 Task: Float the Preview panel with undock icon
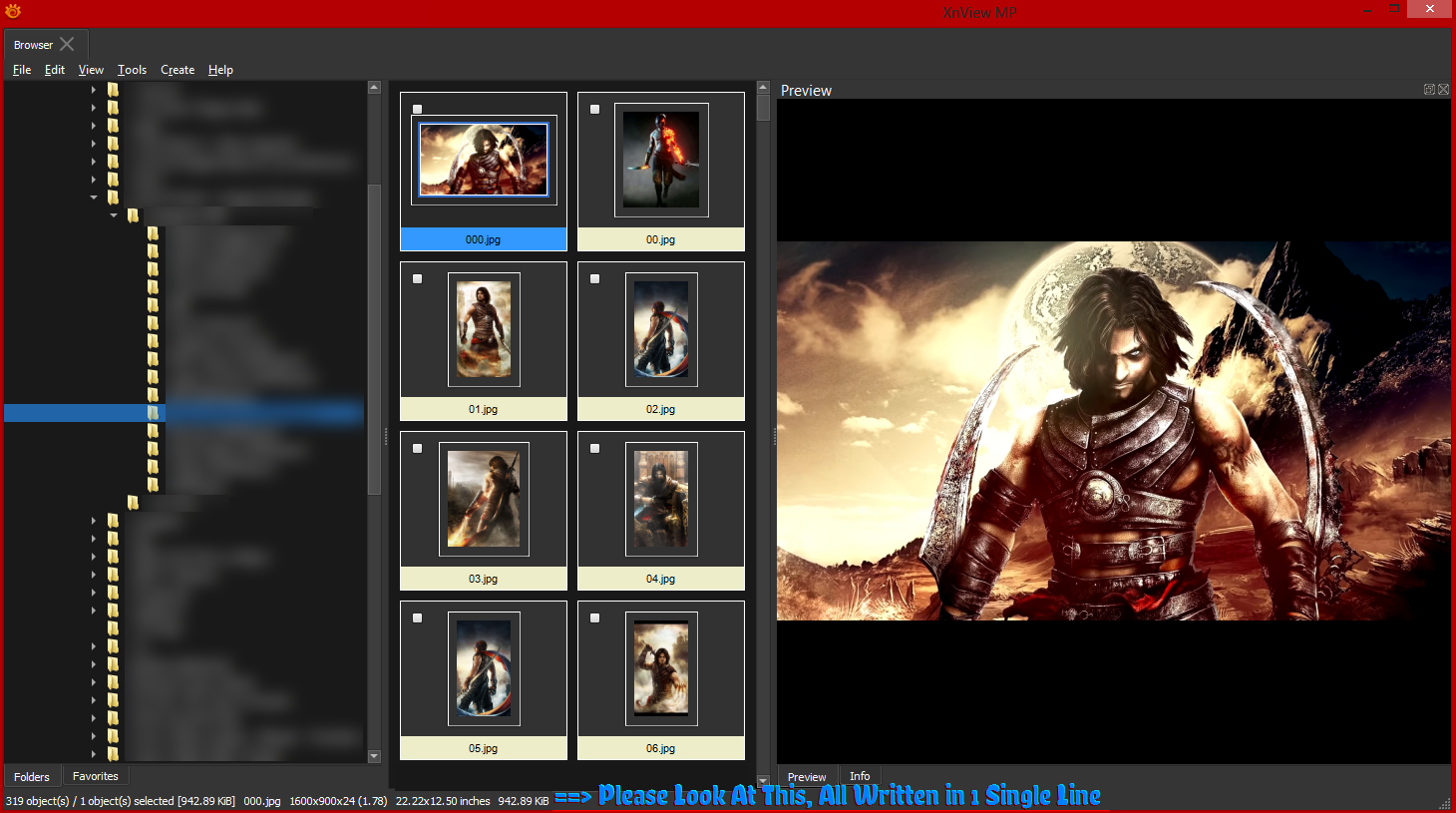(1429, 90)
